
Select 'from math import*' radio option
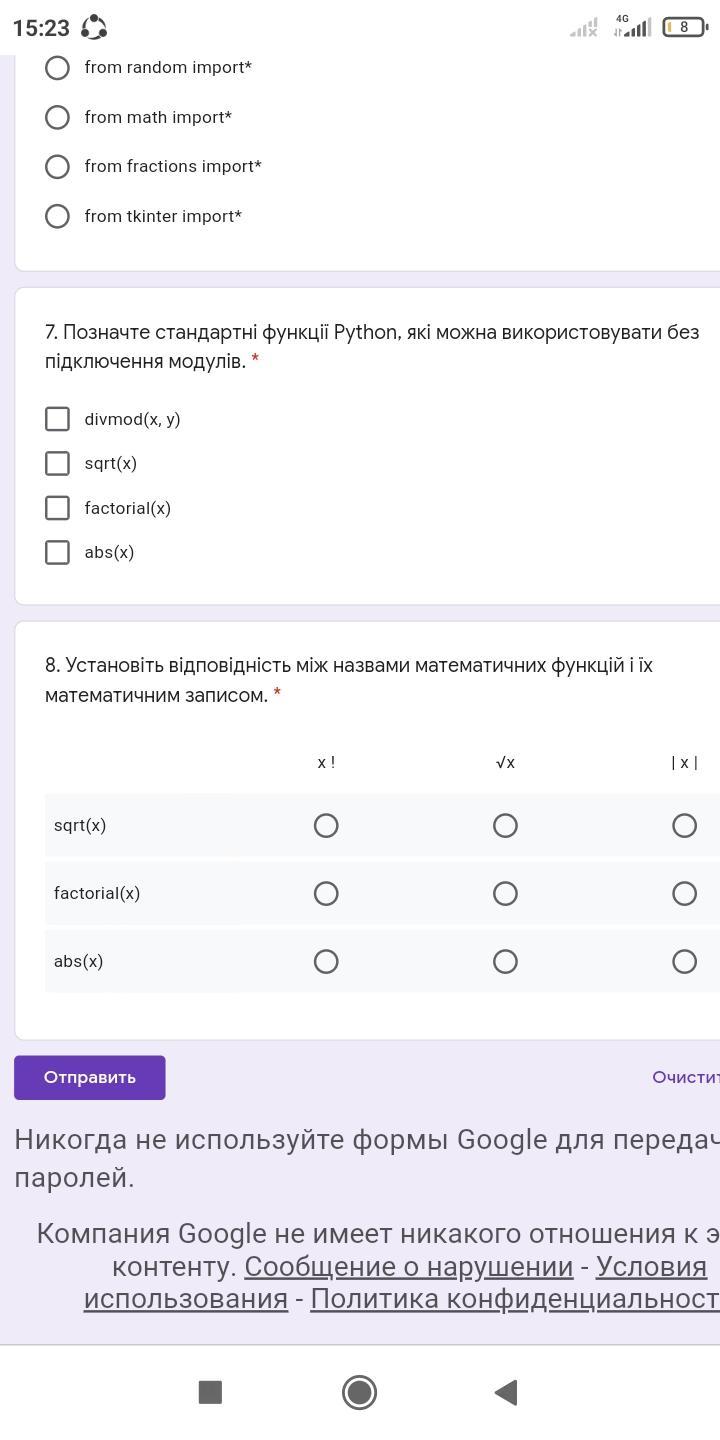pos(58,117)
